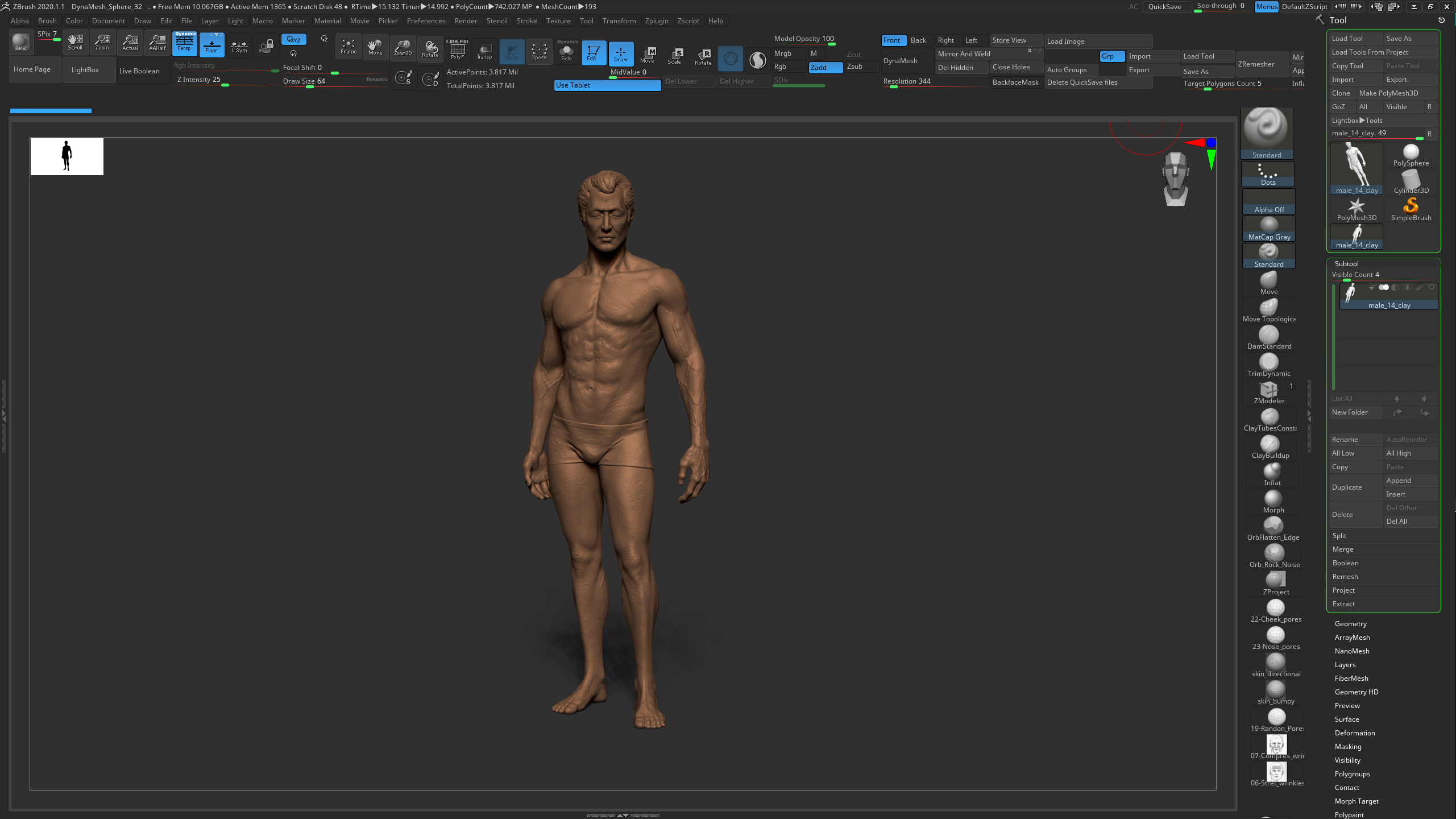Open the Zplugin menu
1456x819 pixels.
[x=657, y=20]
